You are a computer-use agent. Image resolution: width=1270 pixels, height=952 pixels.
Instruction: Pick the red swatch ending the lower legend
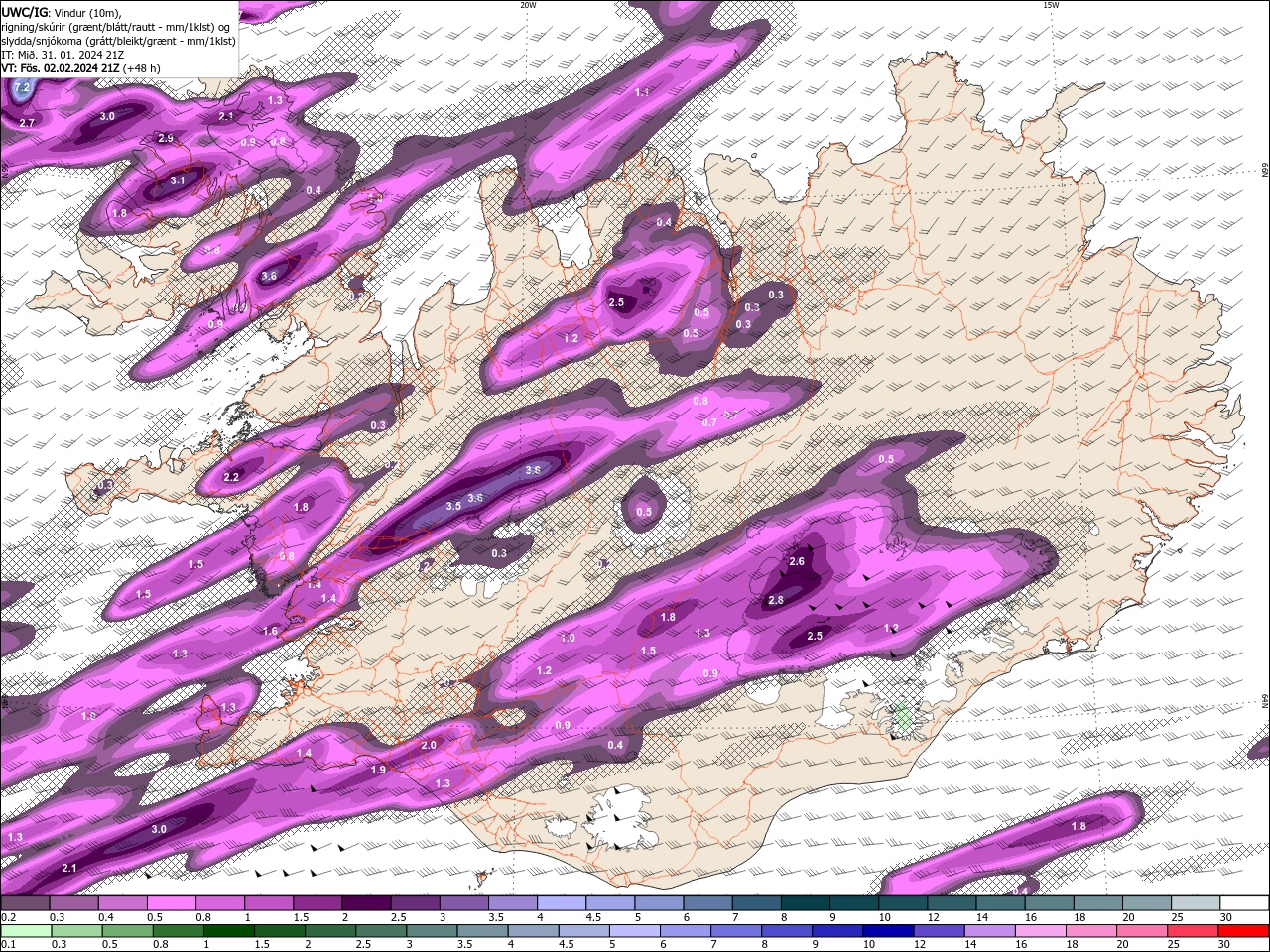coord(1244,931)
